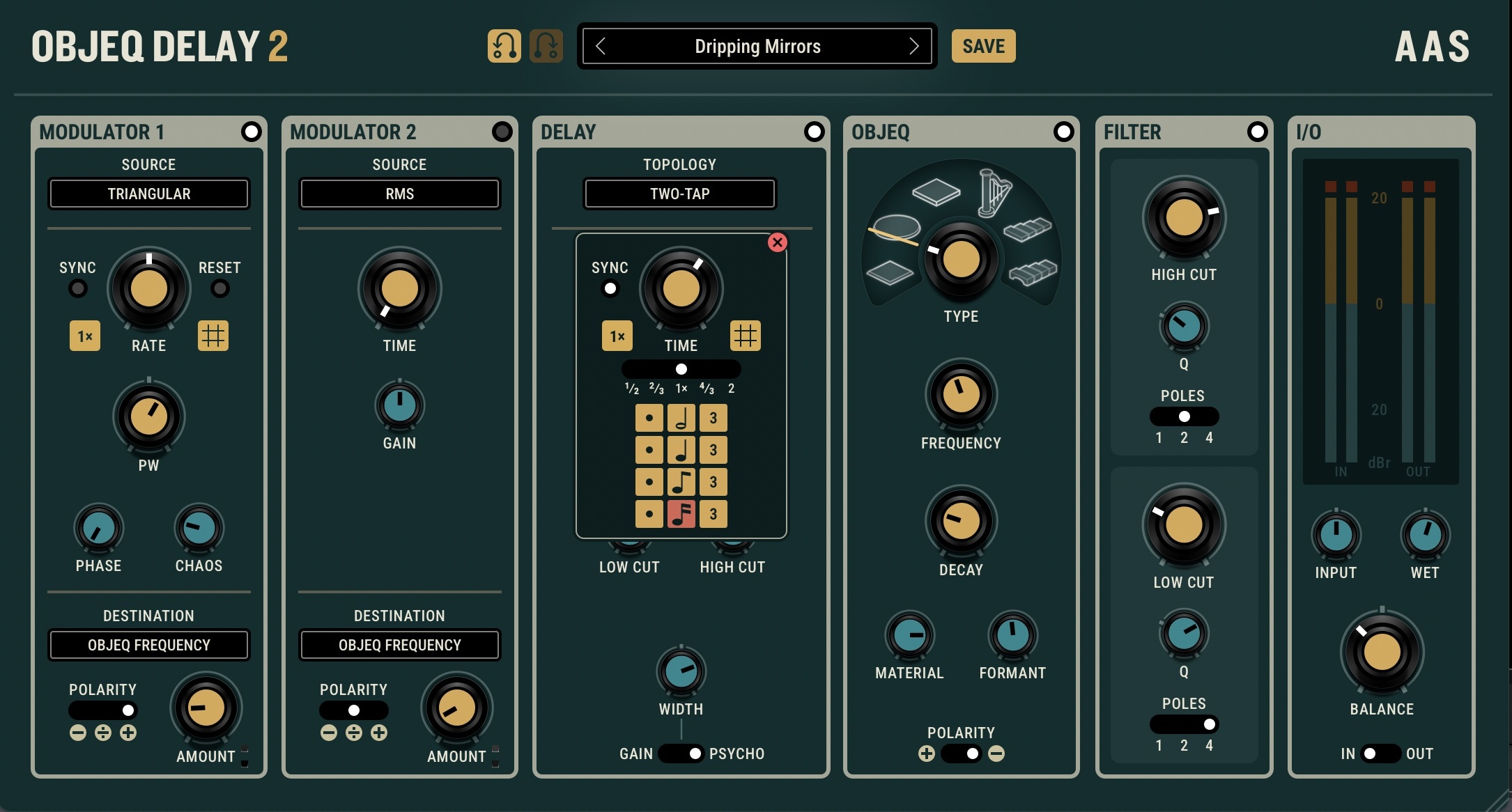This screenshot has height=812, width=1512.
Task: Open the grid icon next to Modulator 1 RATE
Action: [x=213, y=336]
